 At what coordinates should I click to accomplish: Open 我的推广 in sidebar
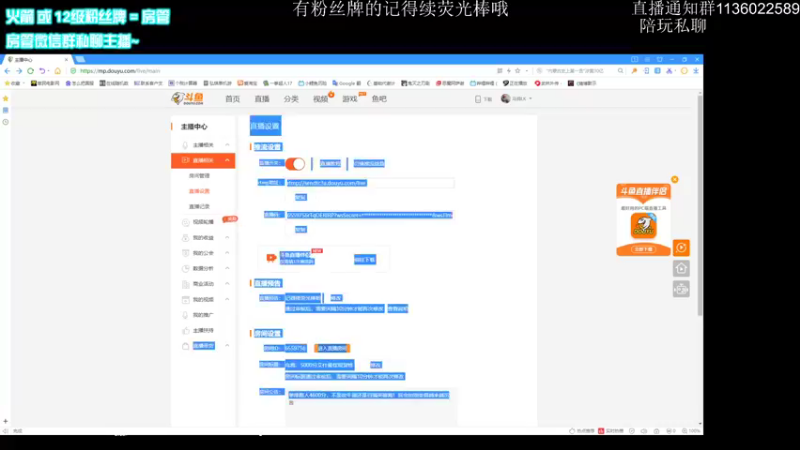coord(203,315)
